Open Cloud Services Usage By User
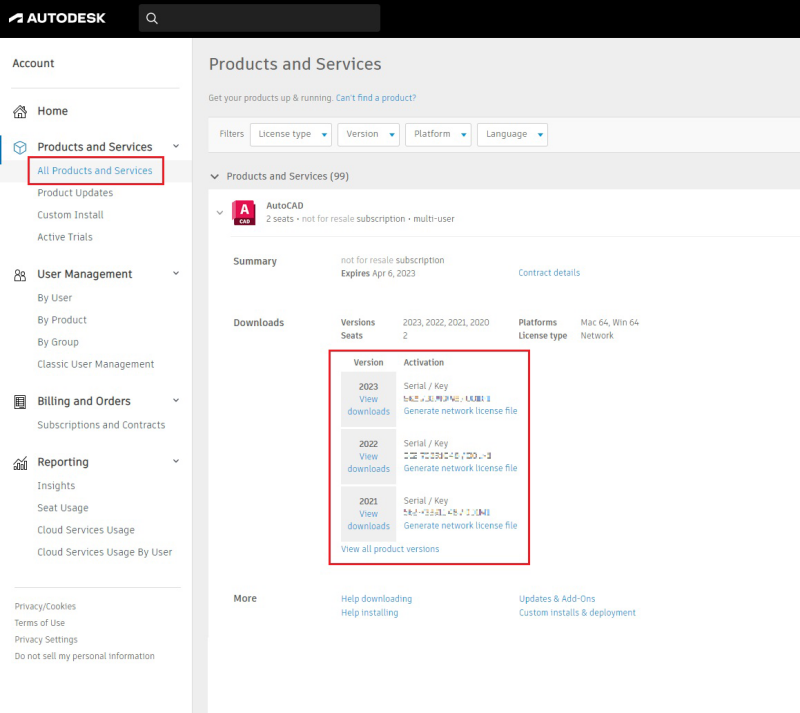The height and width of the screenshot is (713, 800). pyautogui.click(x=105, y=552)
